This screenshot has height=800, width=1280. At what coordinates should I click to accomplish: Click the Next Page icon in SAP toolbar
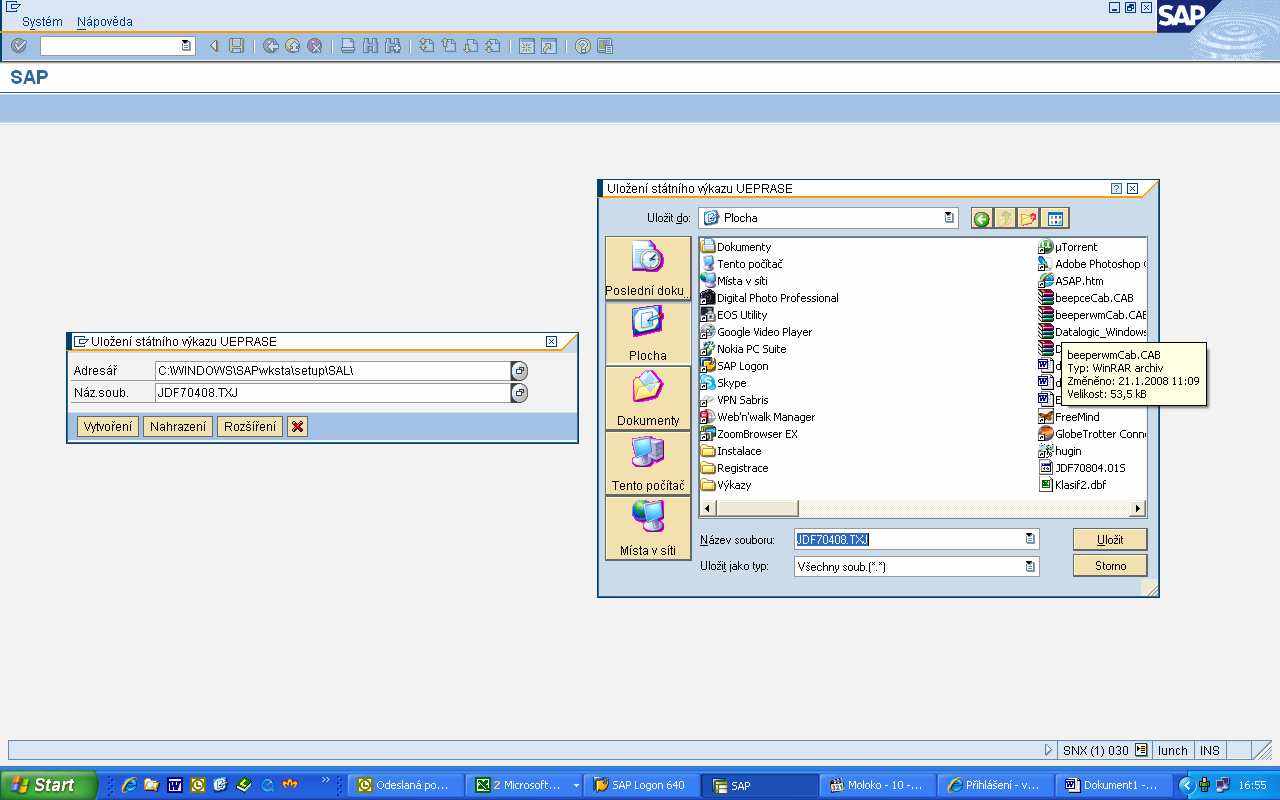coord(470,46)
